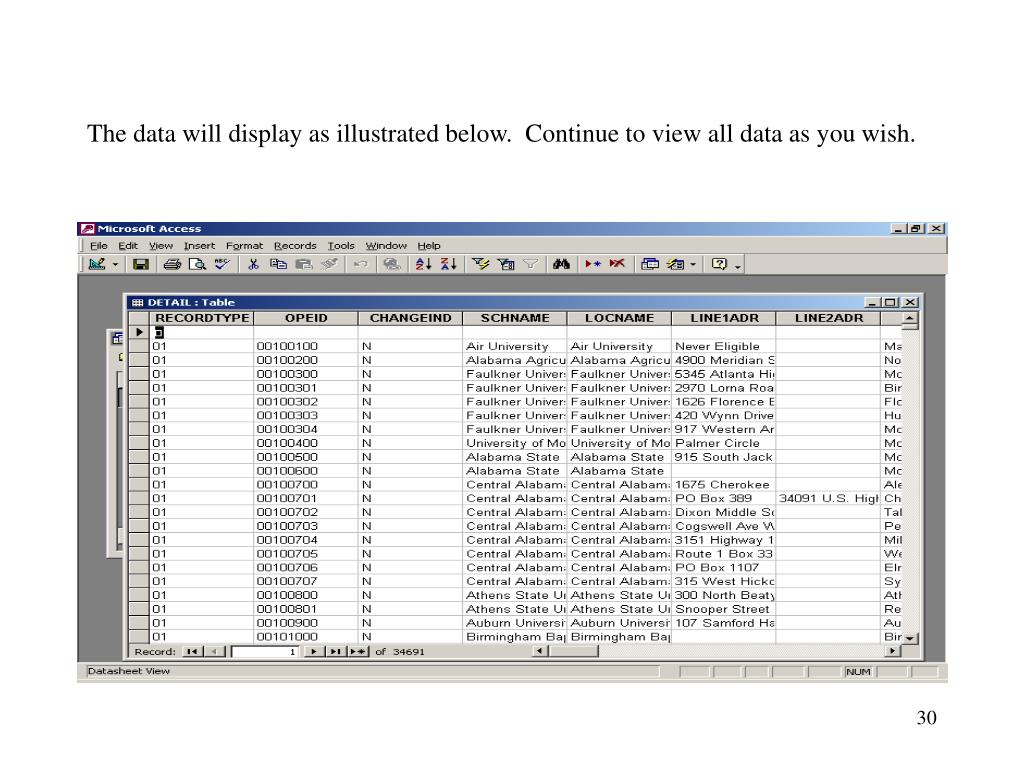Open the Format menu
Screen dimensions: 1024x768
tap(244, 246)
